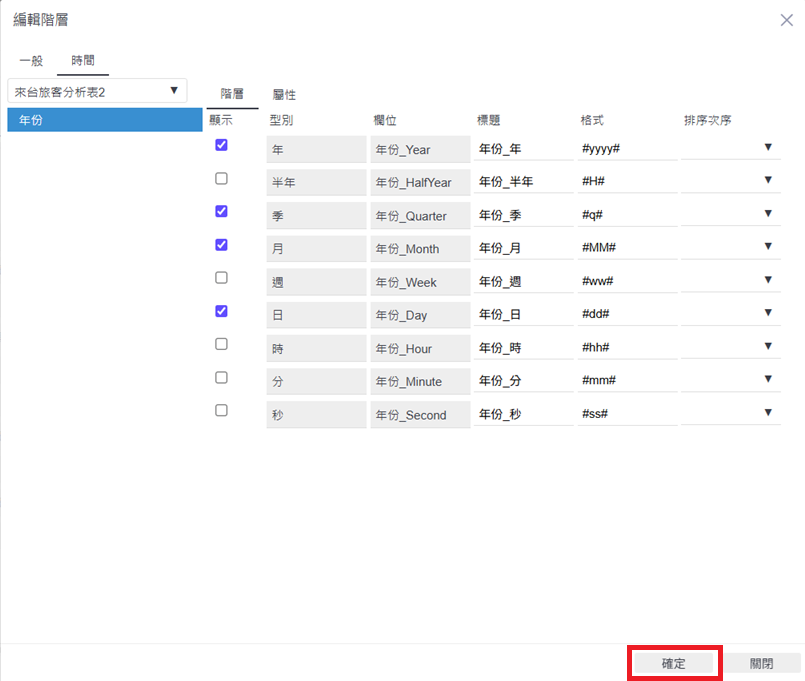Open sort order dropdown for 秒 row
The image size is (805, 681).
coord(730,413)
